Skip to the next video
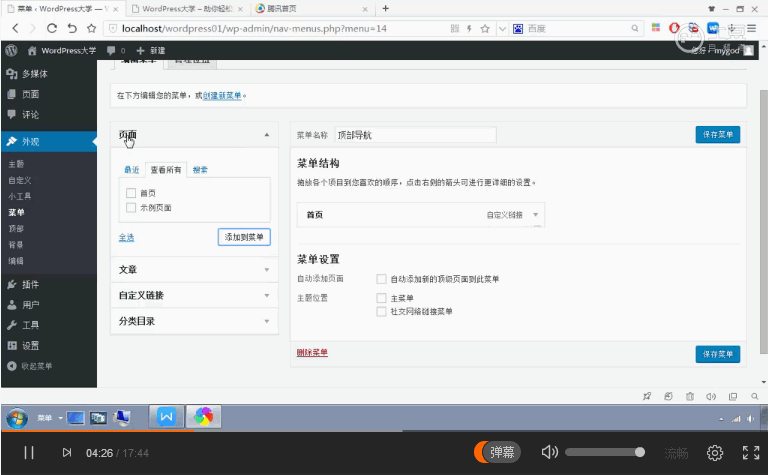Screen dimensions: 768x475 pyautogui.click(x=67, y=452)
